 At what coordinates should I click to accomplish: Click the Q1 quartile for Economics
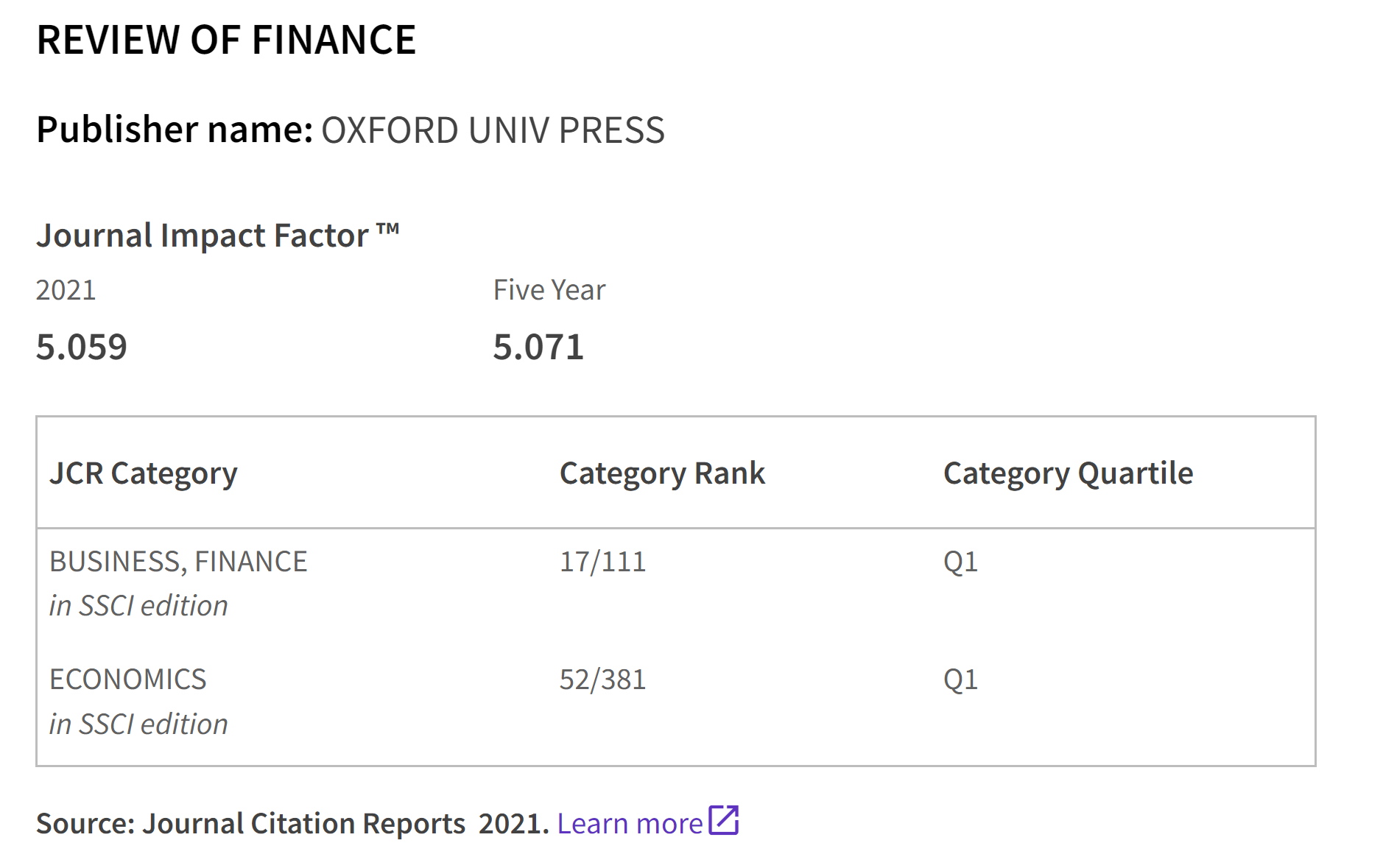click(x=960, y=680)
